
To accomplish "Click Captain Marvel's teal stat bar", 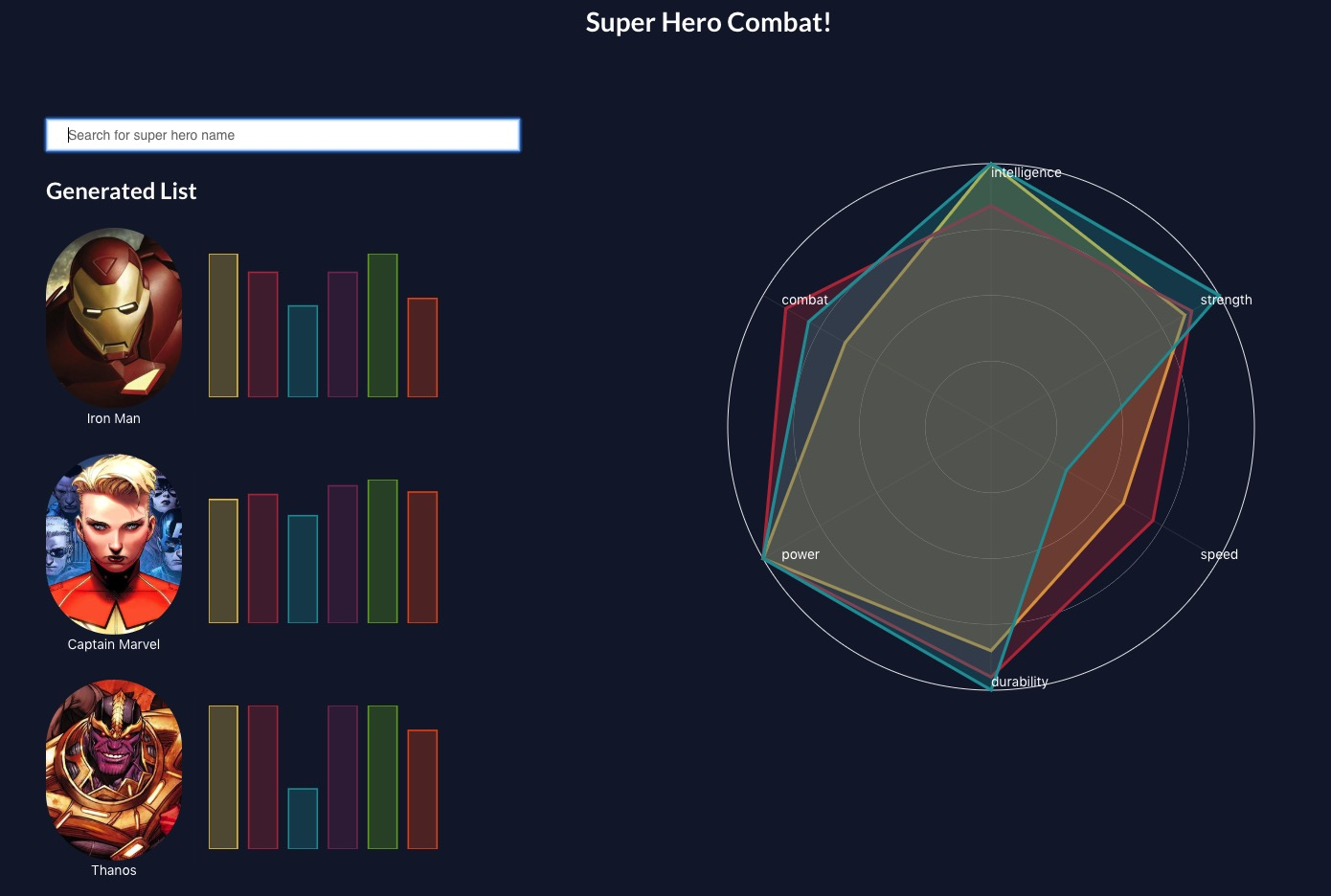I will pos(303,570).
